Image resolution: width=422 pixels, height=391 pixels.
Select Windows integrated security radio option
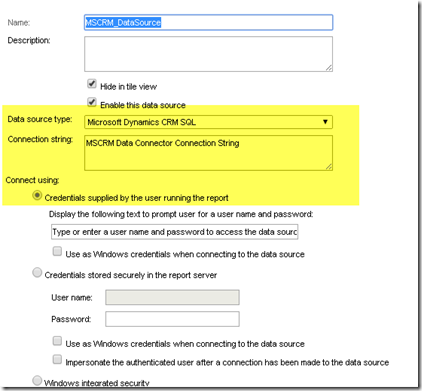pos(37,380)
